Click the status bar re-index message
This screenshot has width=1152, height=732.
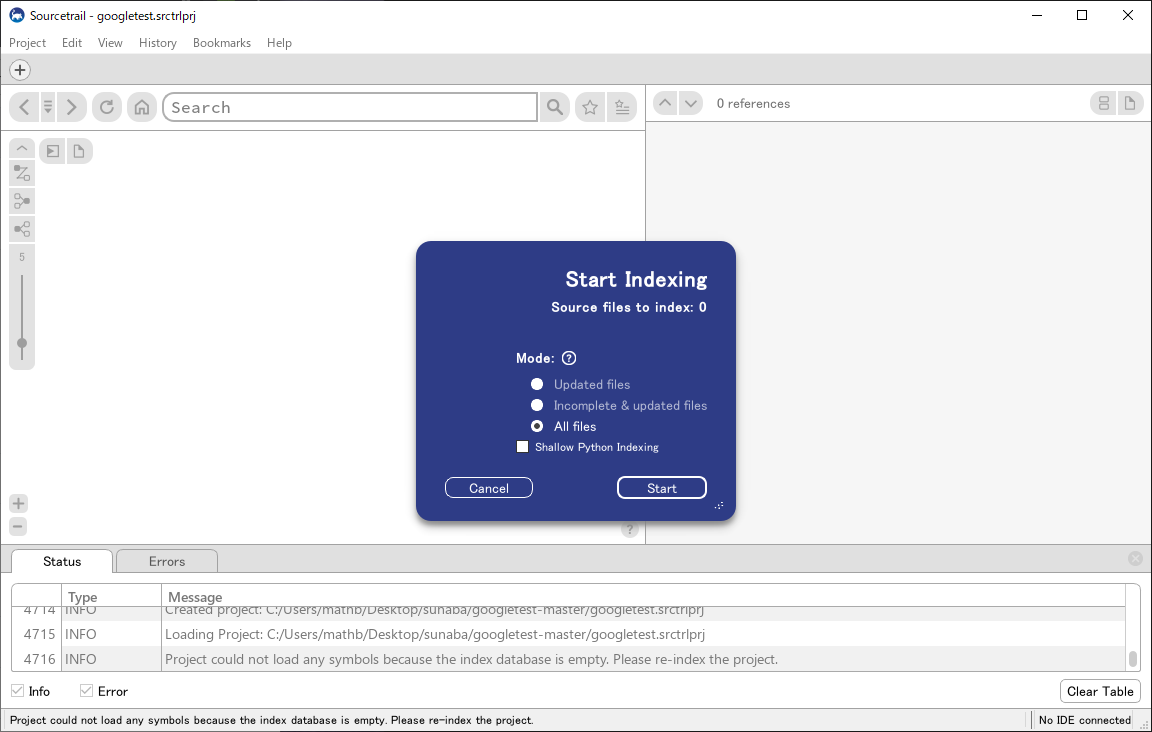pos(272,720)
